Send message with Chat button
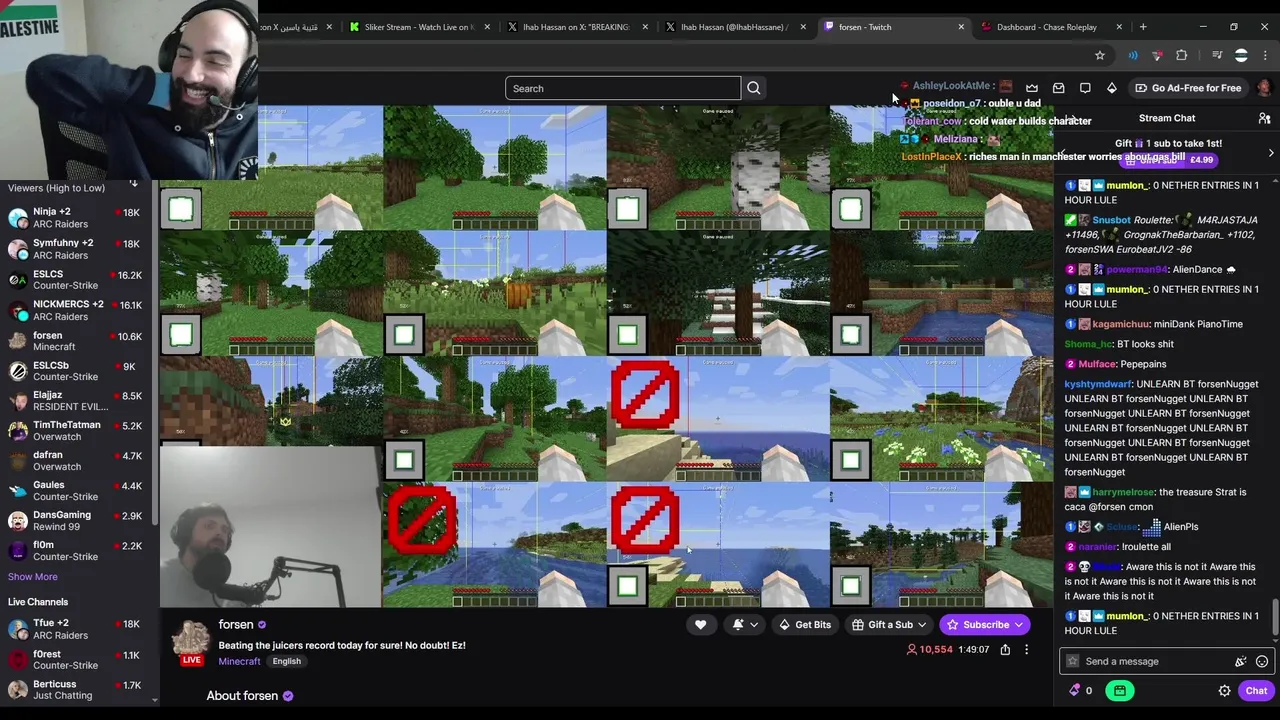Image resolution: width=1280 pixels, height=720 pixels. click(x=1256, y=691)
